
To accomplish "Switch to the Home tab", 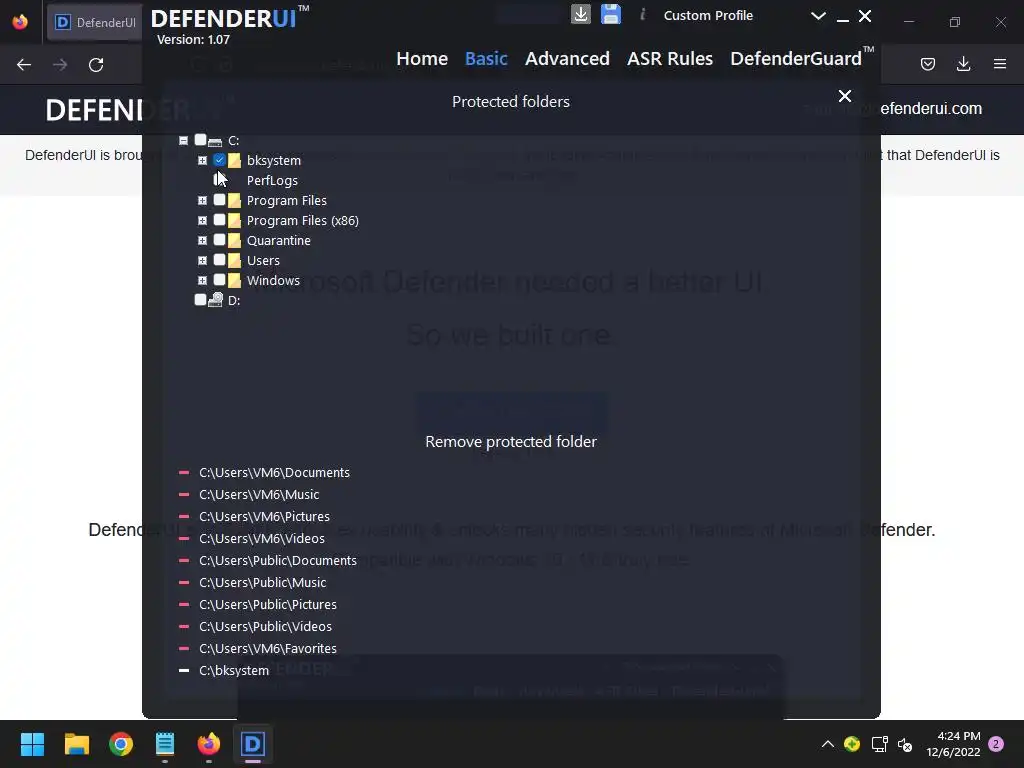I will (422, 58).
